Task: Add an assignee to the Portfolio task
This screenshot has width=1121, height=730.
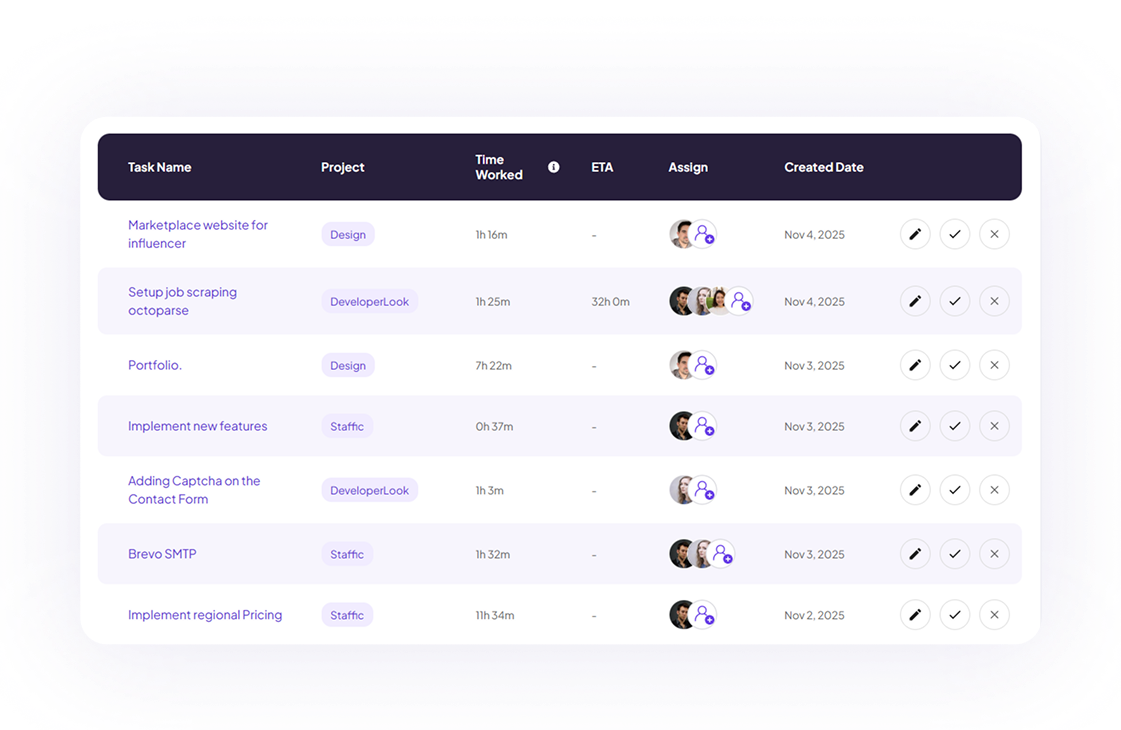Action: 706,365
